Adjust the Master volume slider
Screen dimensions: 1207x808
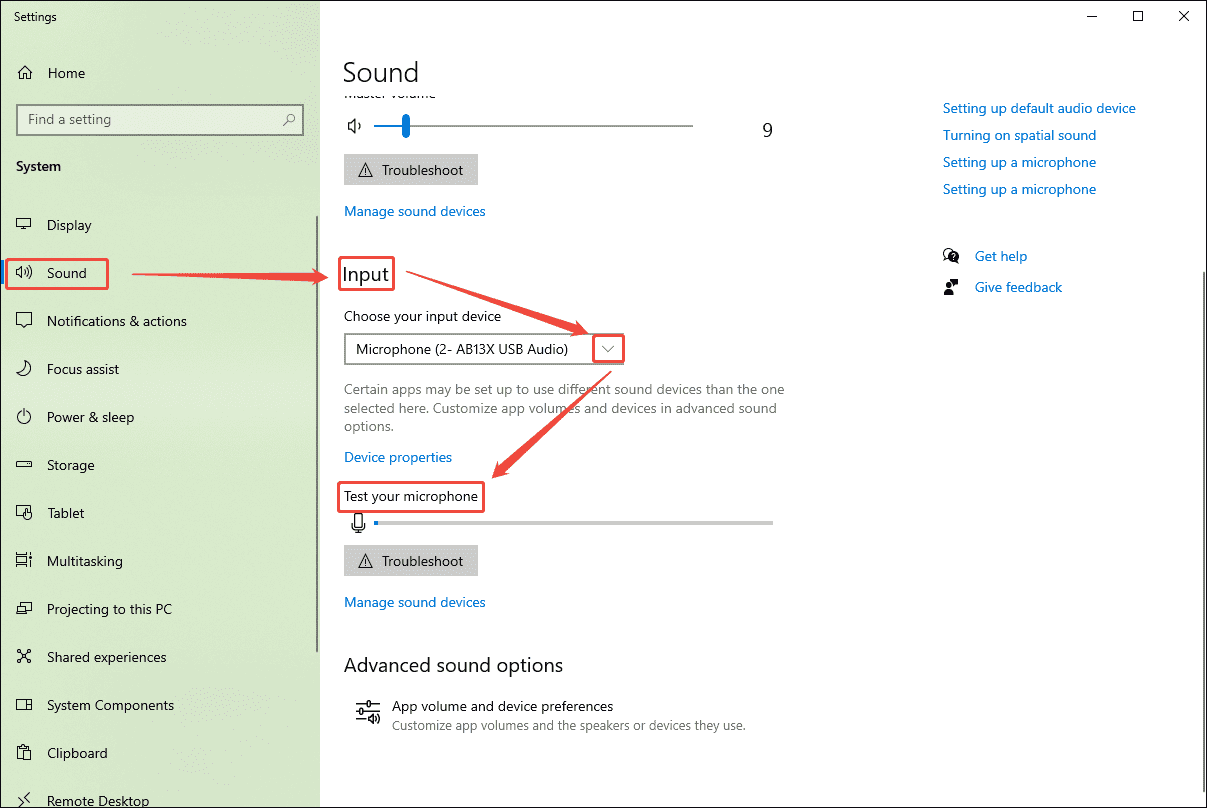click(404, 126)
